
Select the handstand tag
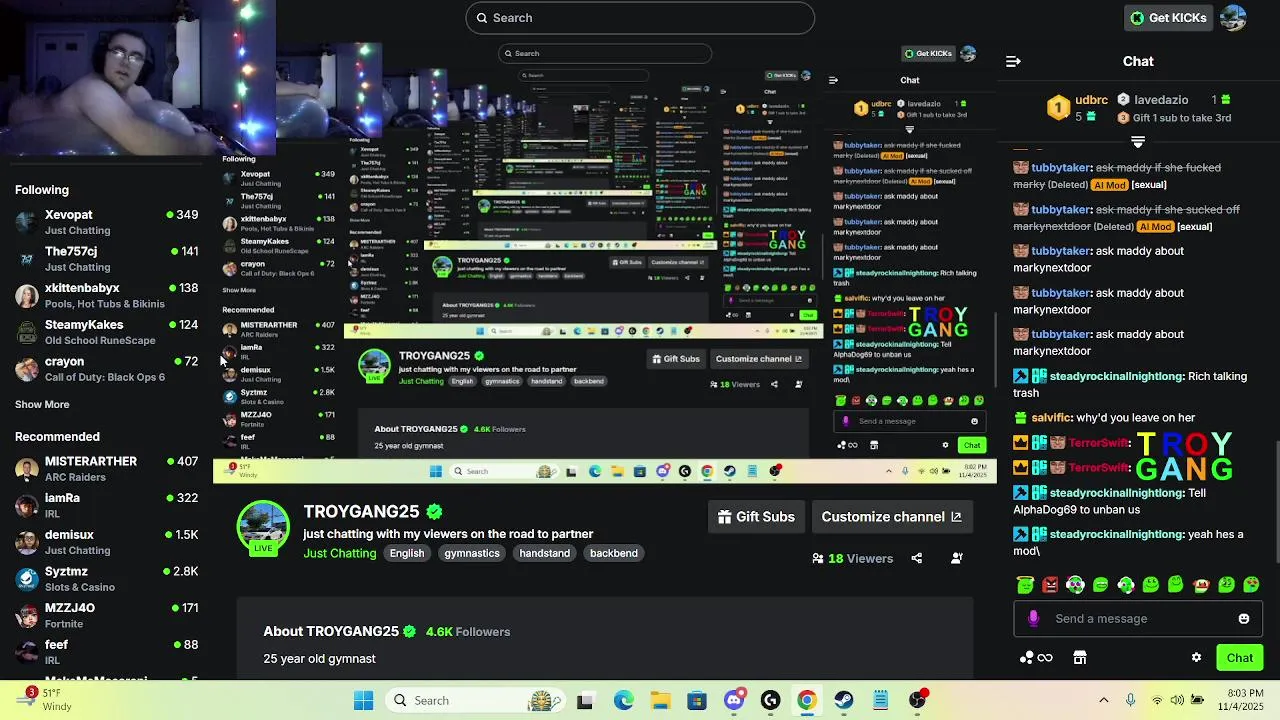(x=544, y=553)
